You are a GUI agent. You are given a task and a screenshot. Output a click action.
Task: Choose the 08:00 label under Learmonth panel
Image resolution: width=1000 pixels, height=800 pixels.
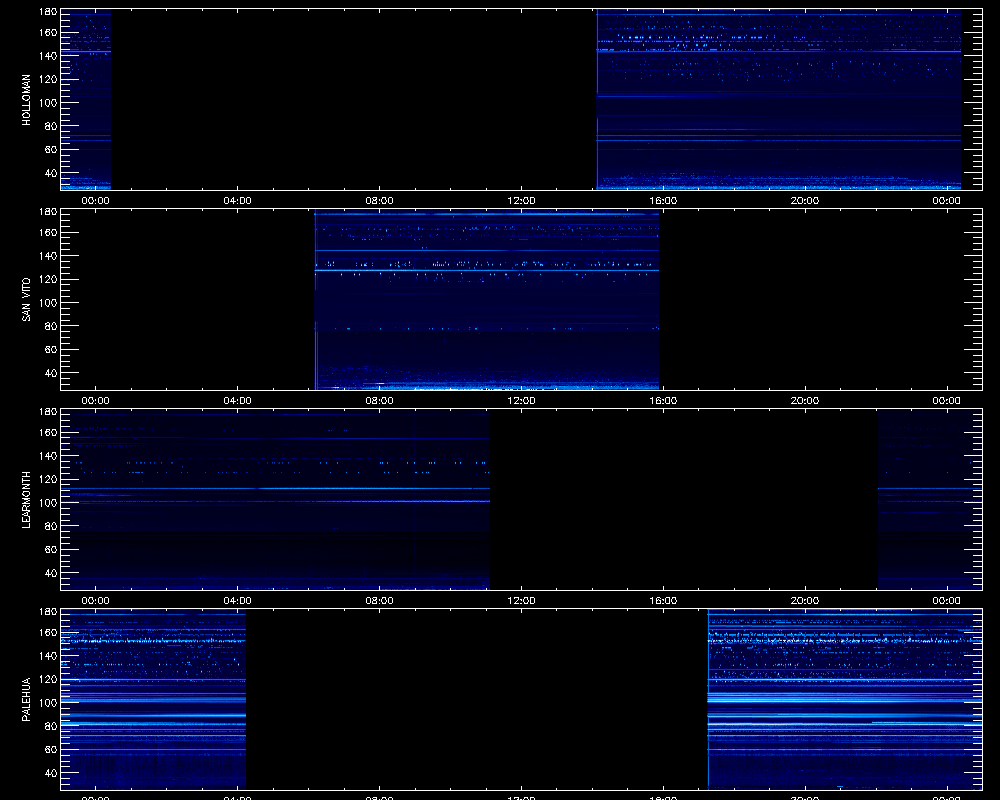pos(379,600)
